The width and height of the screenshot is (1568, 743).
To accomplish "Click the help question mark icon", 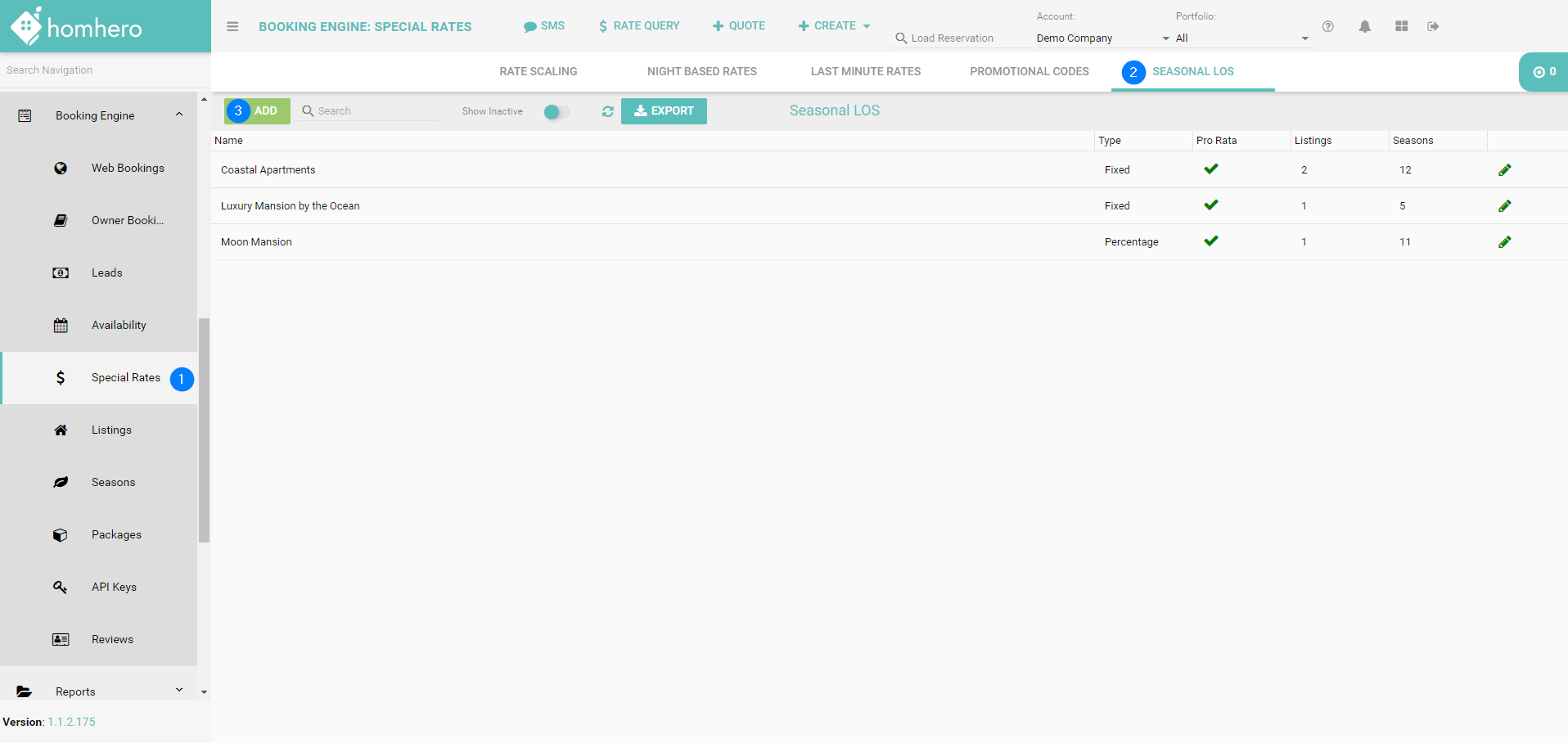I will tap(1327, 26).
